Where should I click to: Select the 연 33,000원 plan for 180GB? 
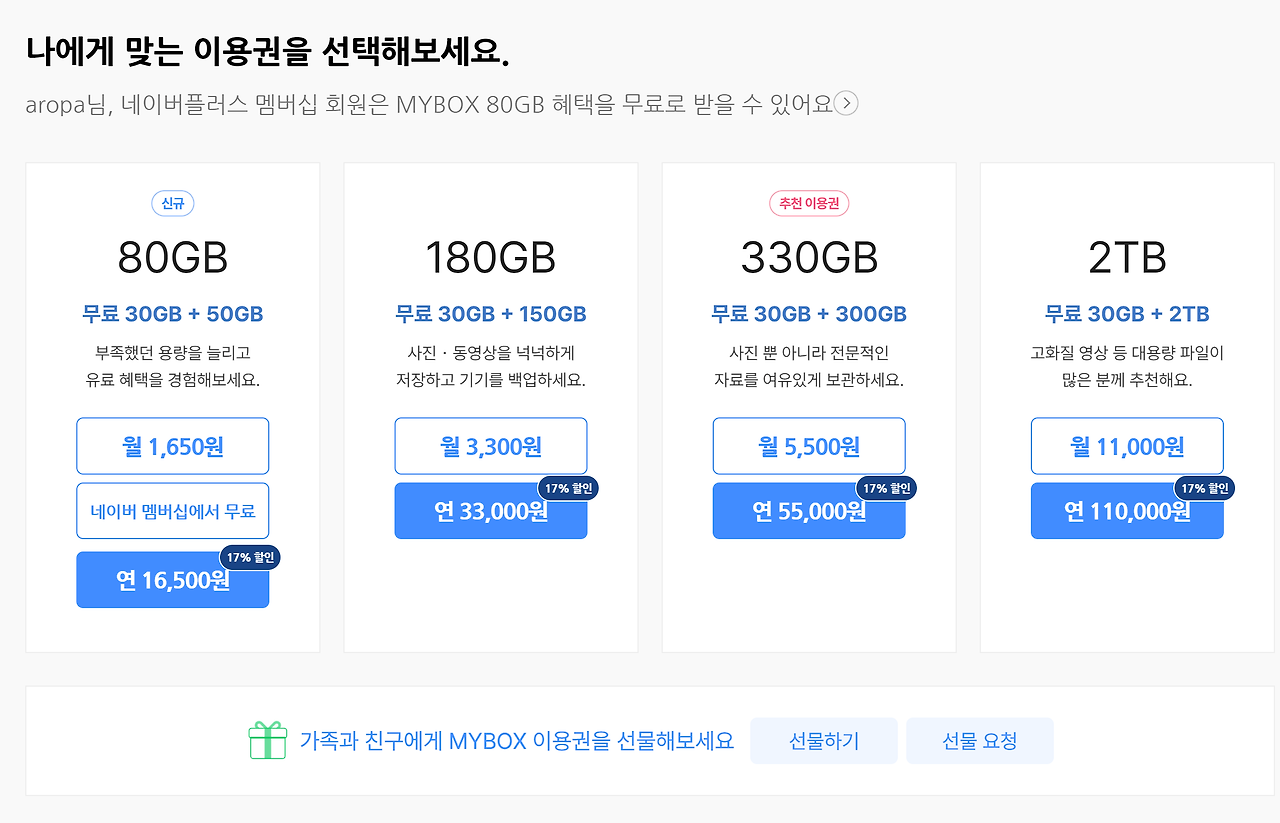(x=490, y=511)
